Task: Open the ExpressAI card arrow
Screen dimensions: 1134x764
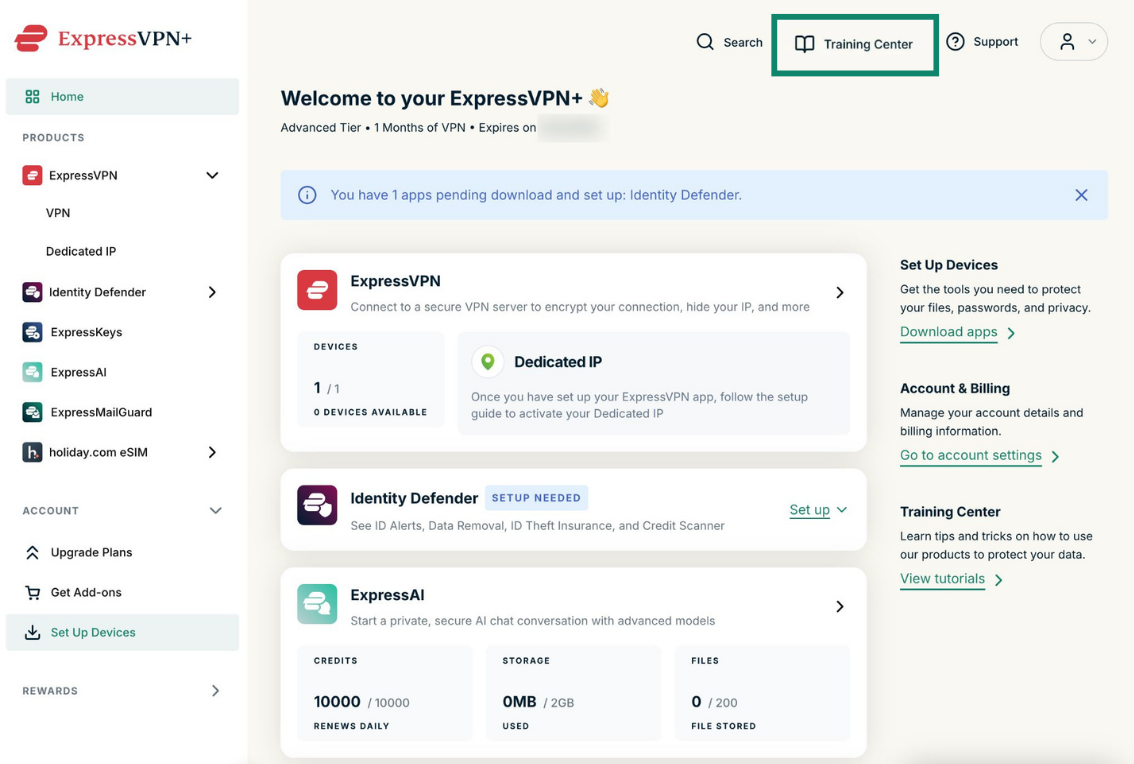Action: (840, 606)
